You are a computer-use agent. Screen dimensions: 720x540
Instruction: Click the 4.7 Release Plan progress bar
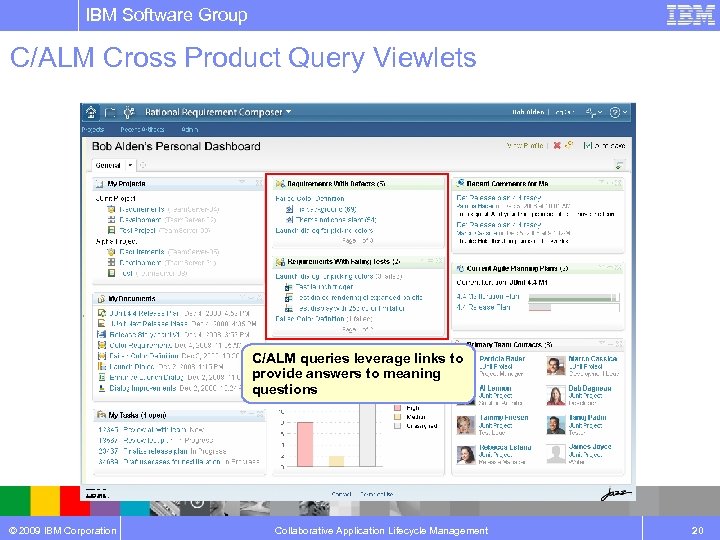[x=574, y=308]
